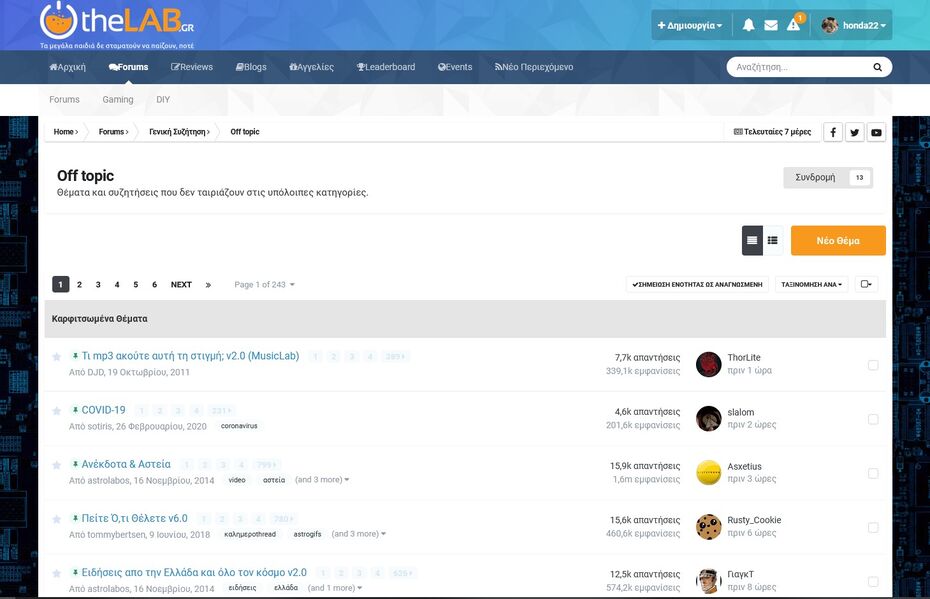Select the checkbox next to ThorLite's topic
This screenshot has height=599, width=930.
point(873,363)
